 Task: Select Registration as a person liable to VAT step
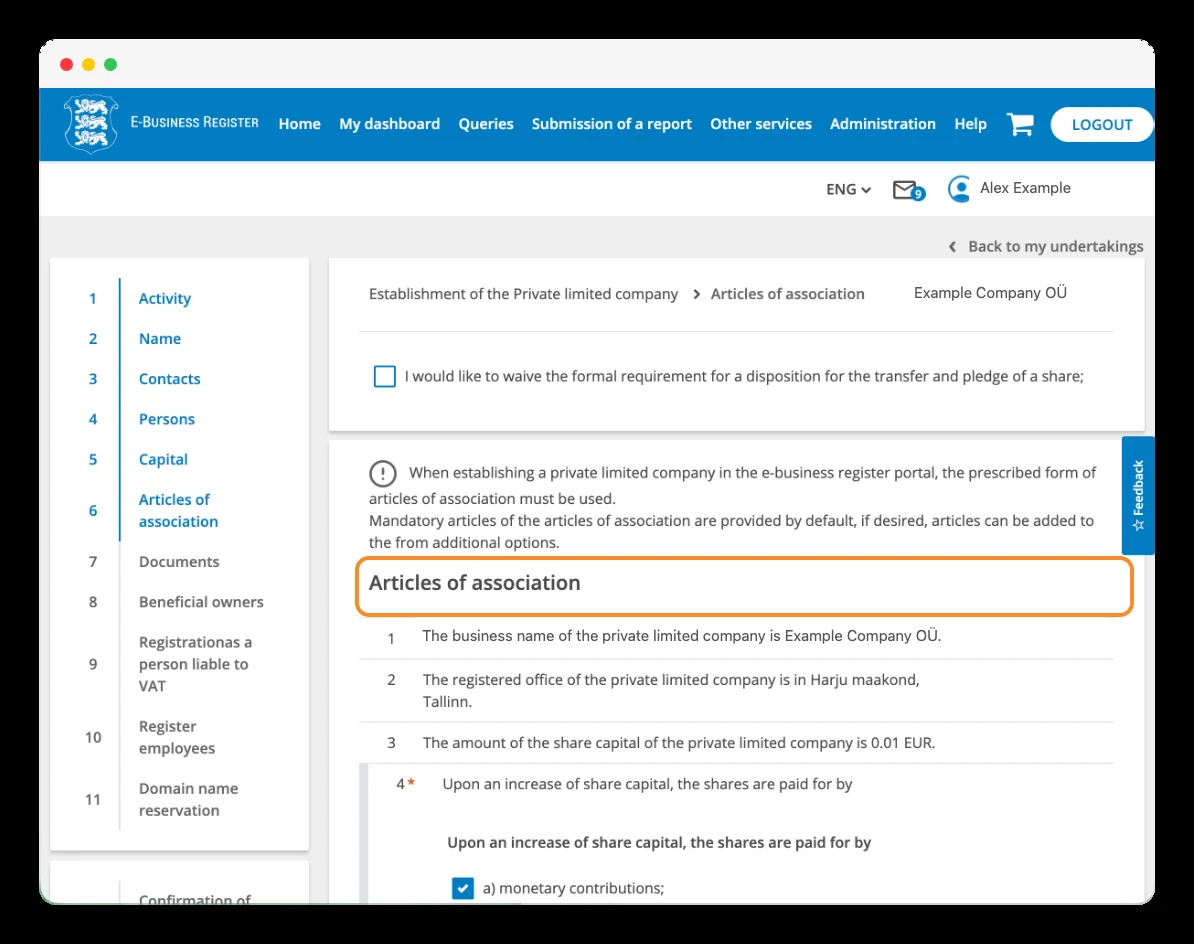196,664
